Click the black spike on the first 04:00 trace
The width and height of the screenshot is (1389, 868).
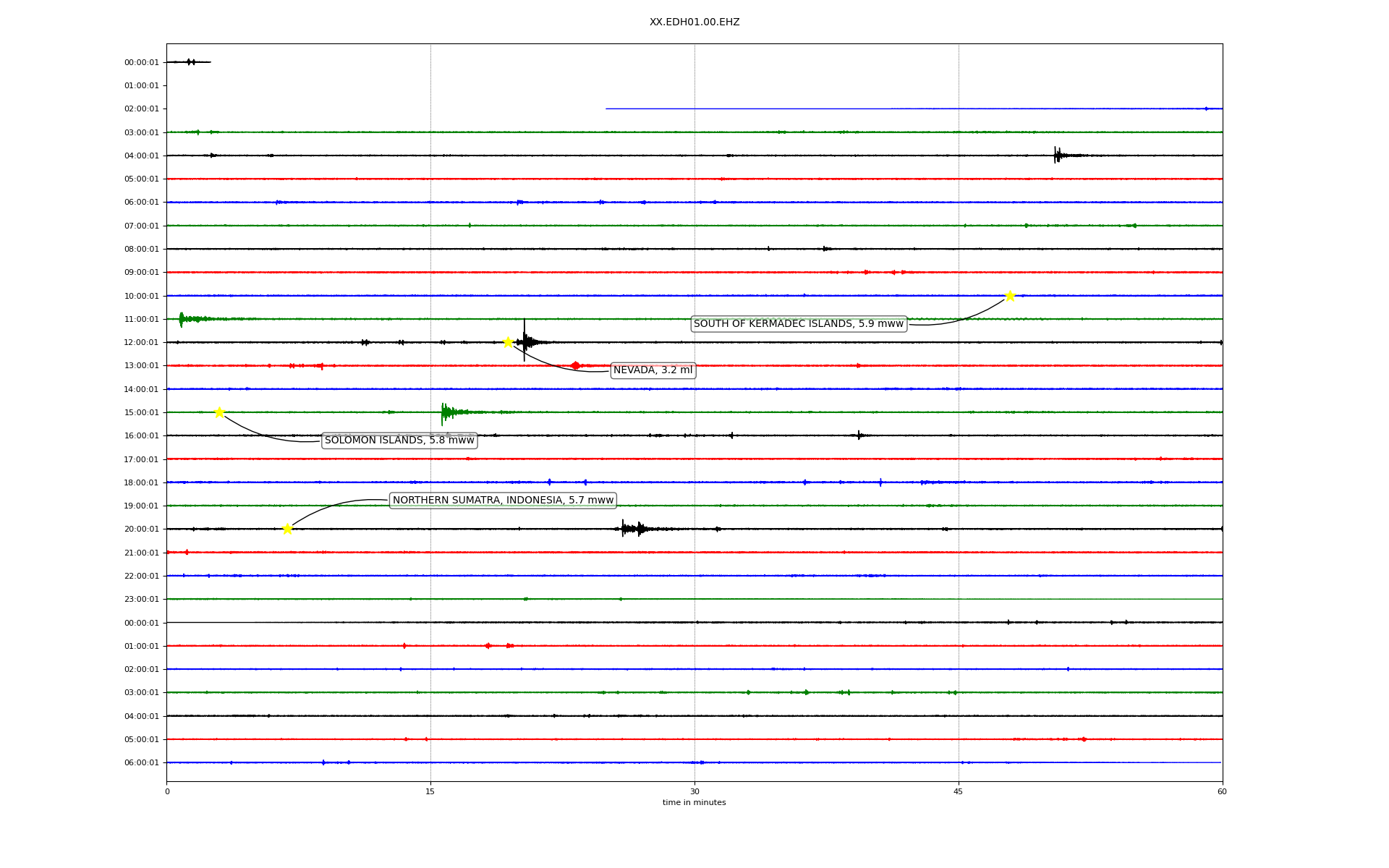point(1057,155)
